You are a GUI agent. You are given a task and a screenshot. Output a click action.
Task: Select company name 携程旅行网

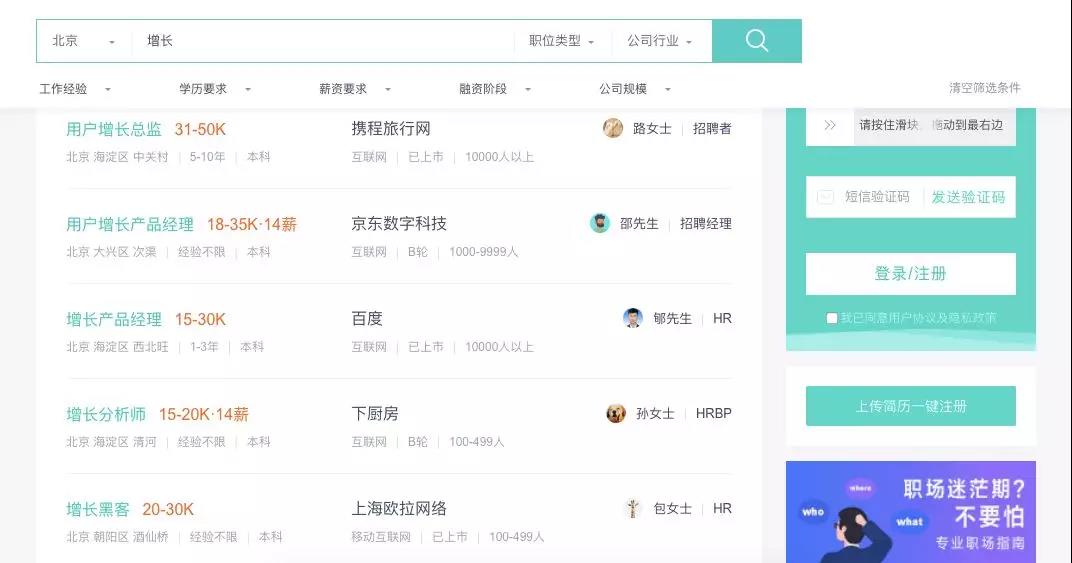point(391,129)
